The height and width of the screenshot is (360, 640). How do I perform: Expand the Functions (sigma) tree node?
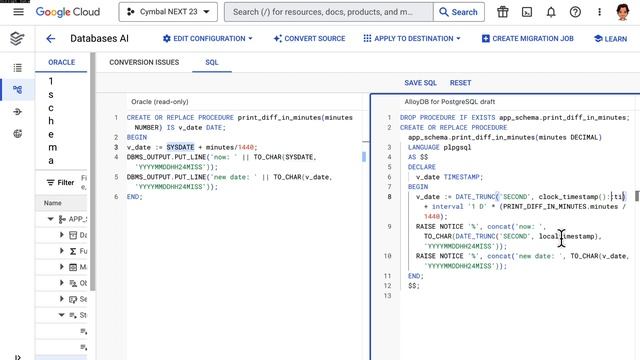[x=62, y=251]
